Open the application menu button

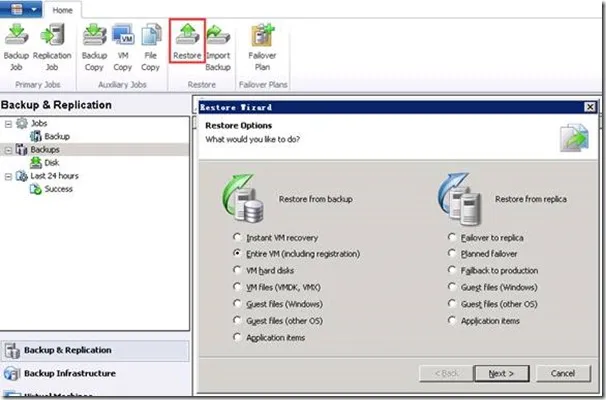21,9
